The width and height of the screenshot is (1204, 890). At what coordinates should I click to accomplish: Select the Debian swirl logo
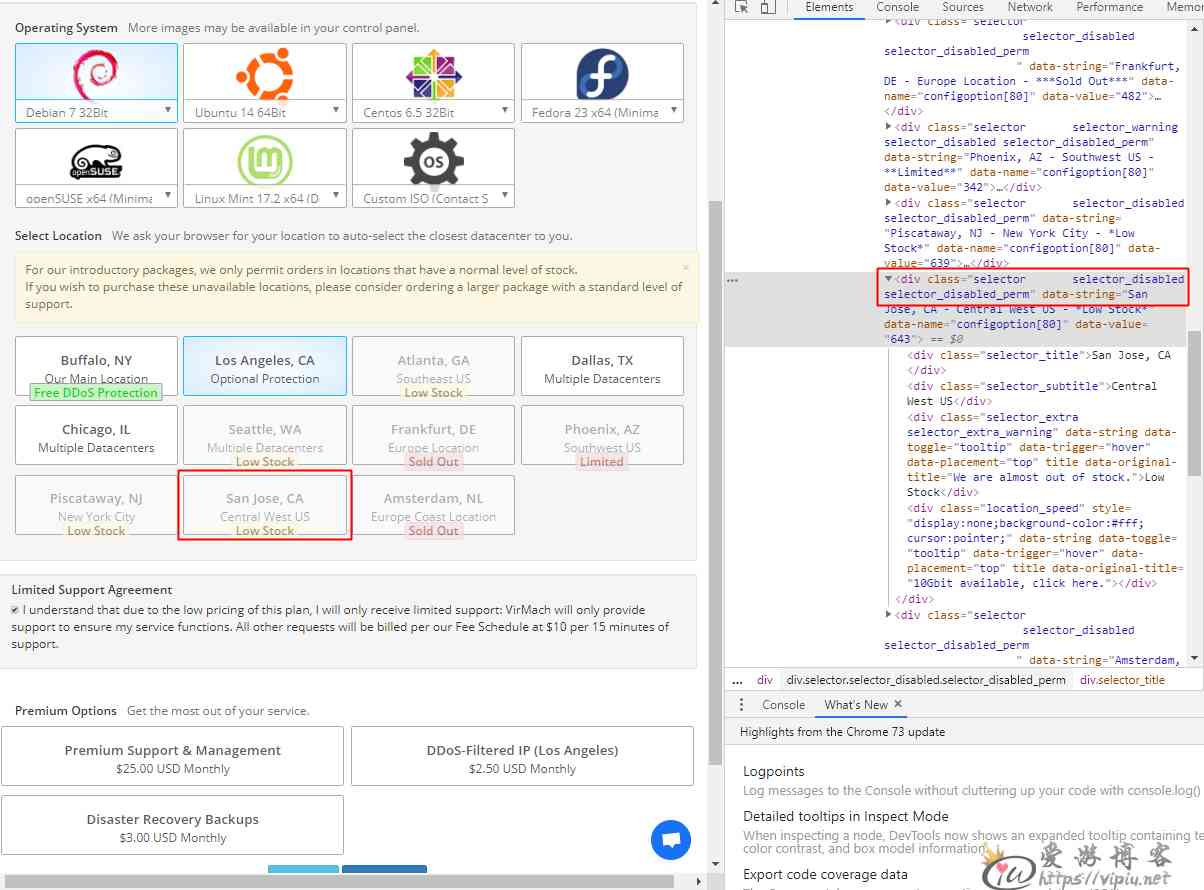[96, 73]
